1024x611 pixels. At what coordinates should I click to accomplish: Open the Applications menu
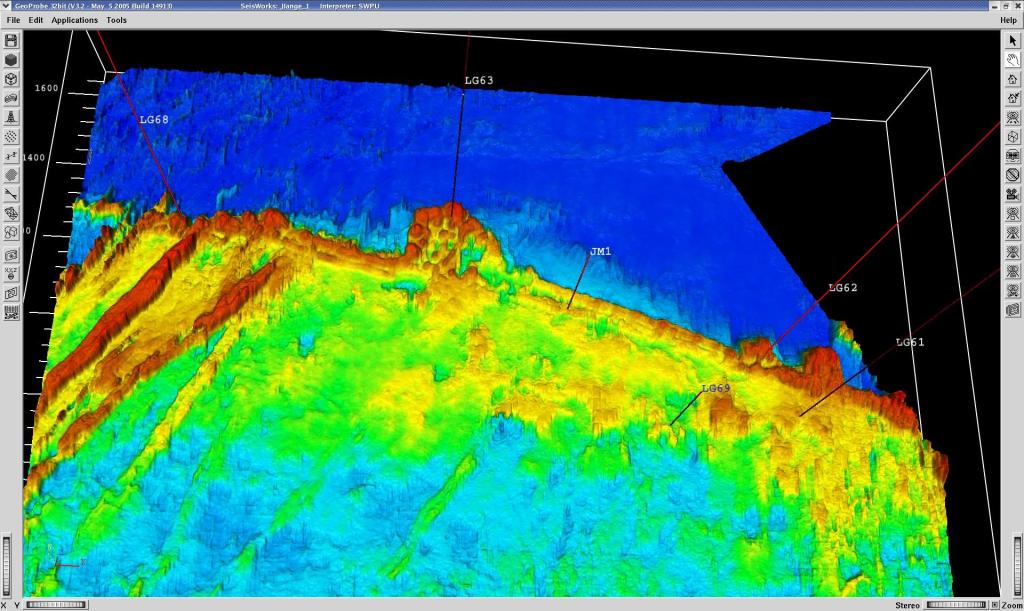[74, 20]
